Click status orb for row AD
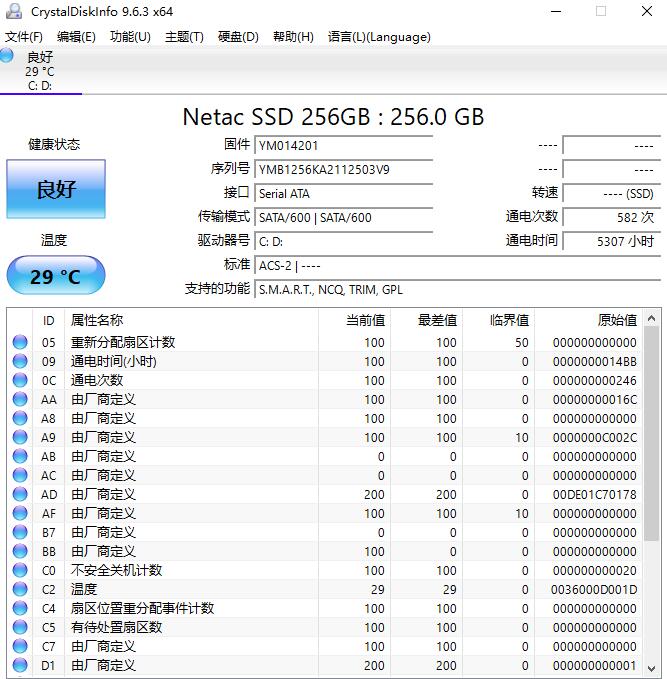The width and height of the screenshot is (667, 679). (x=20, y=494)
